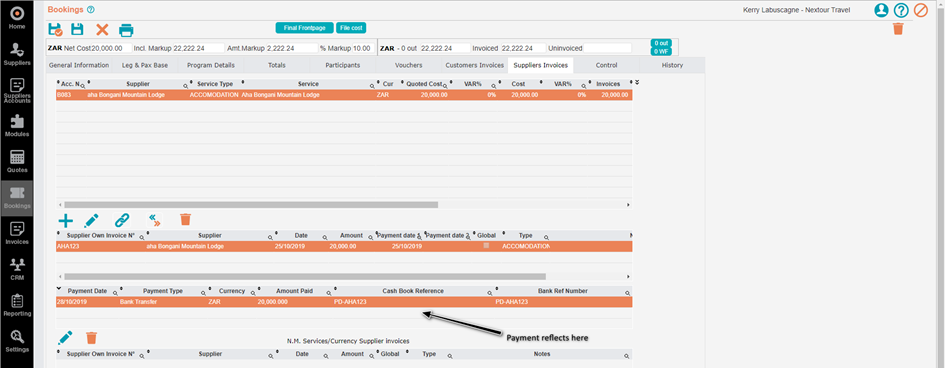Switch to Customers Invoices tab
Screen dimensions: 945x368
tap(474, 65)
